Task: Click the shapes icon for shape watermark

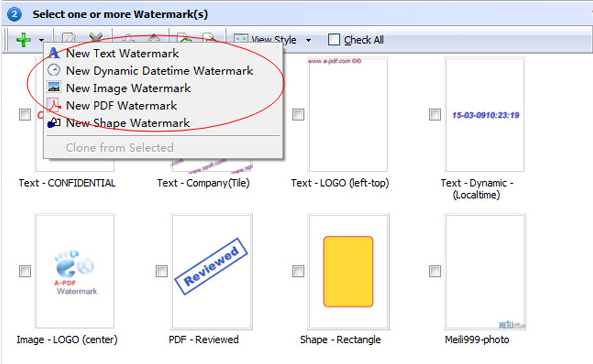Action: coord(54,122)
